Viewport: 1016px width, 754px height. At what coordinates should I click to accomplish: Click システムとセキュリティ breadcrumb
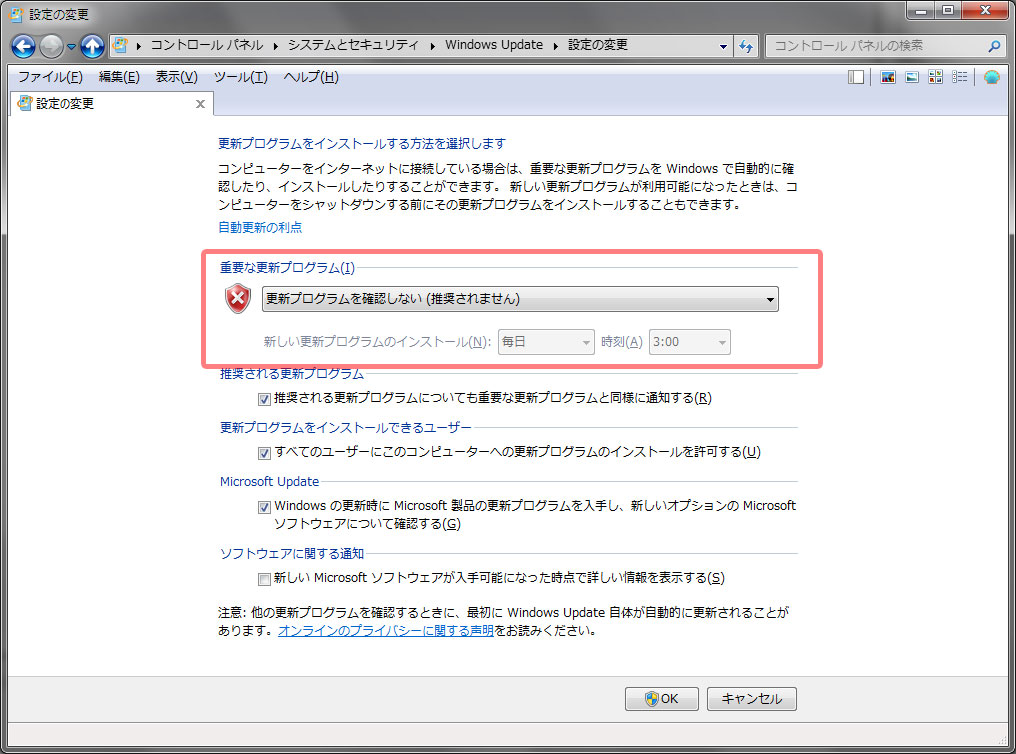(x=353, y=45)
